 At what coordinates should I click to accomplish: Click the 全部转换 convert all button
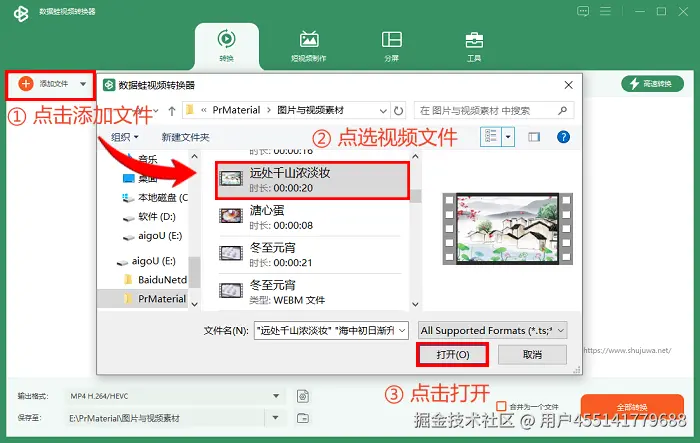tap(632, 407)
